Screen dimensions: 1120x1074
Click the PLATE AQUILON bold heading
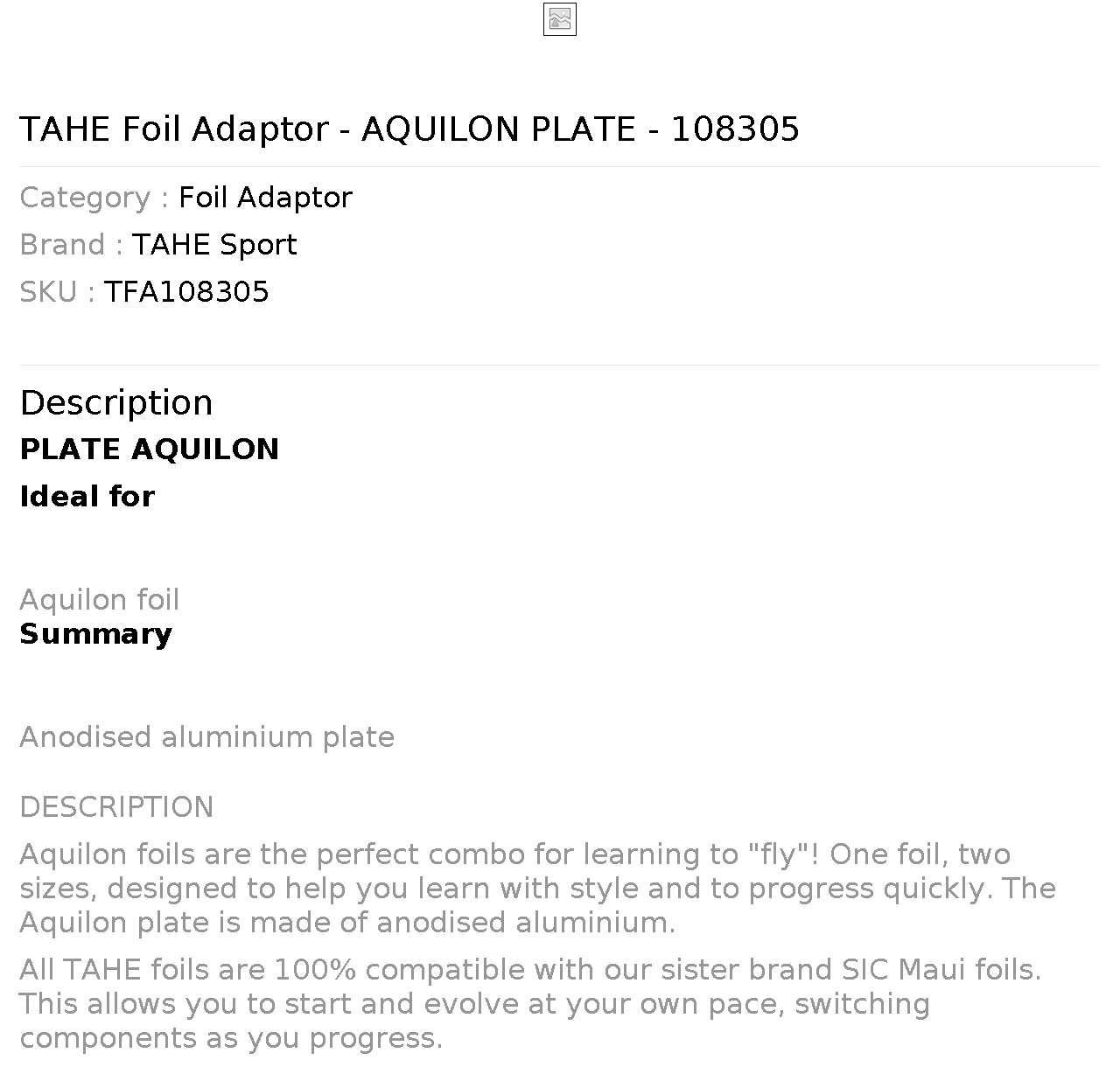150,450
